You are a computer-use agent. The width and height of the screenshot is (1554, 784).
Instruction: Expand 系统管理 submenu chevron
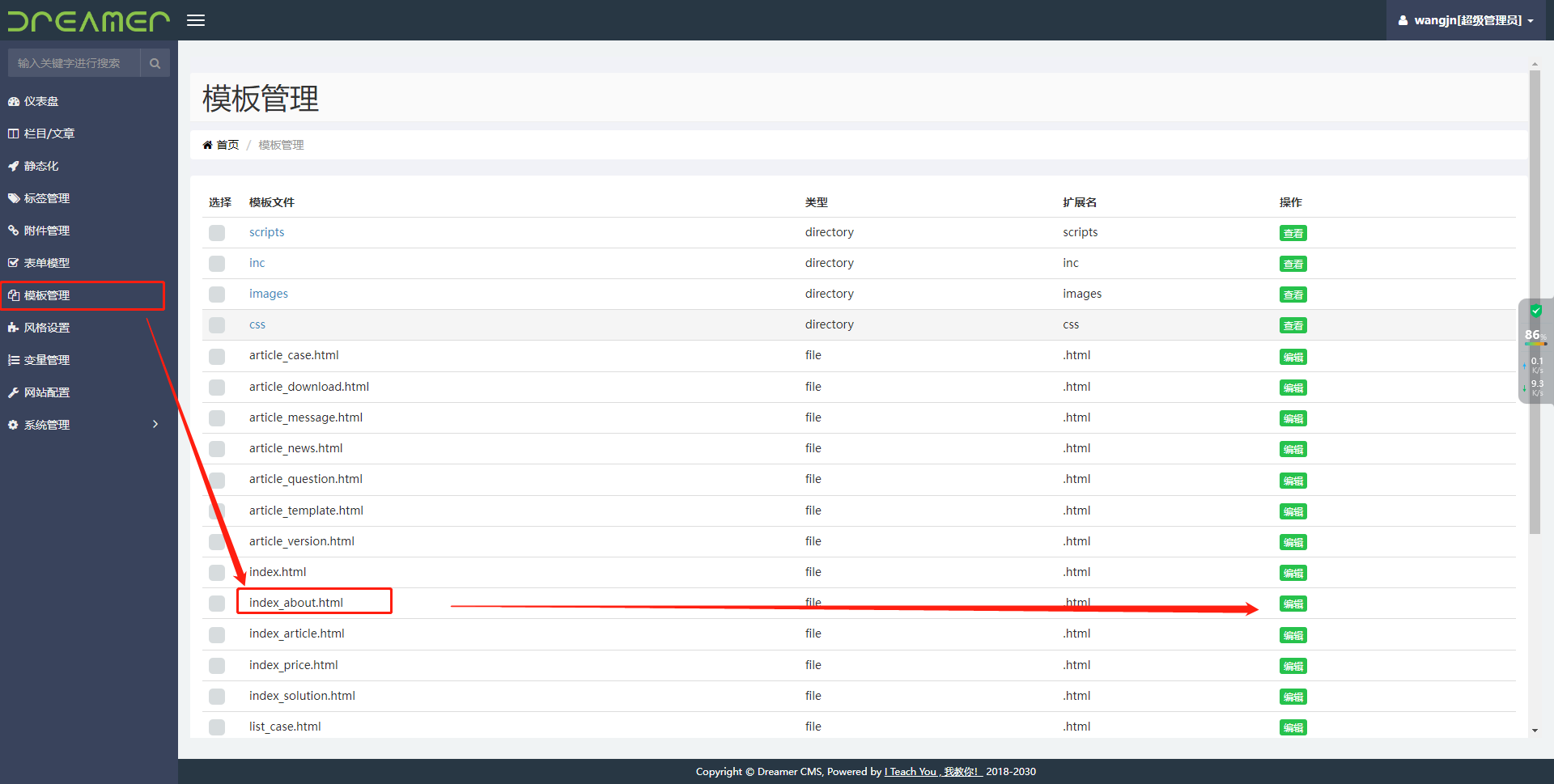[x=155, y=424]
